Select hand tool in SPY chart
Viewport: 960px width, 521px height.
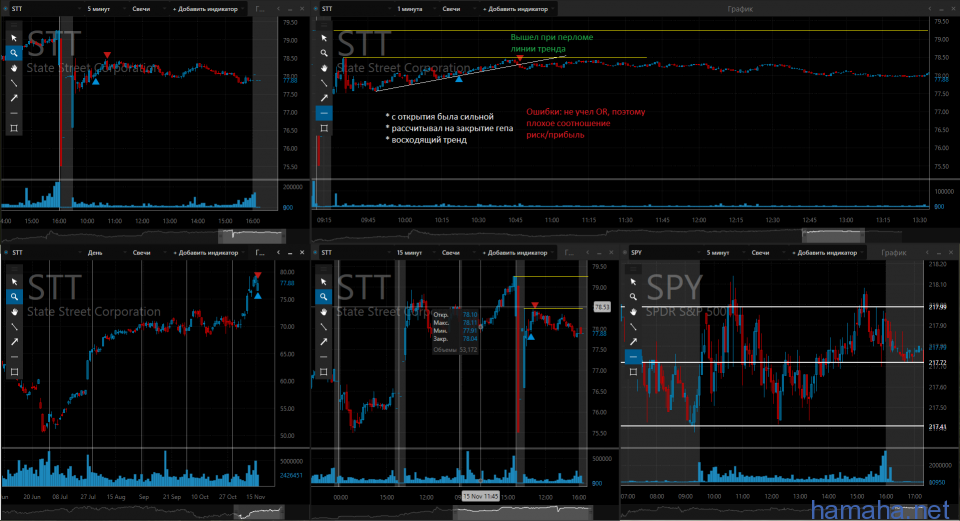pyautogui.click(x=633, y=312)
